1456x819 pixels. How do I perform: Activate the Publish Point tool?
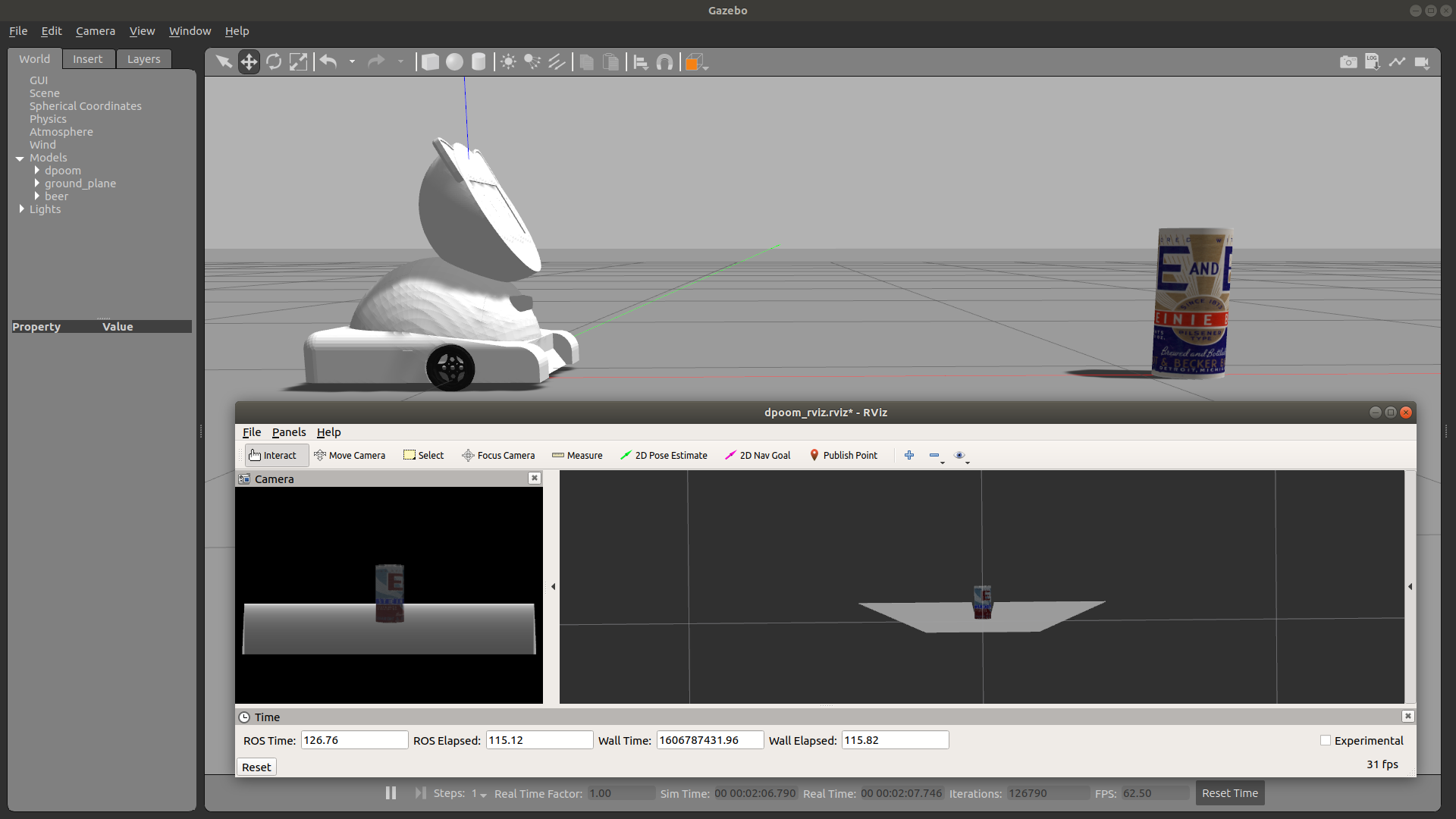tap(844, 455)
